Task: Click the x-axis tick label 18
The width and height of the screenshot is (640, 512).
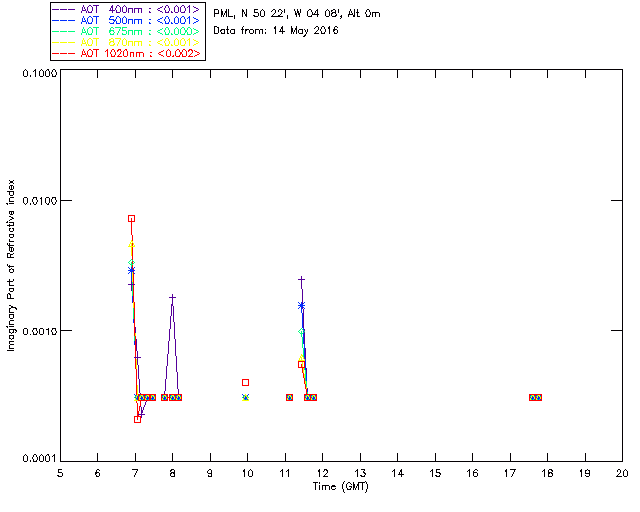Action: [547, 473]
